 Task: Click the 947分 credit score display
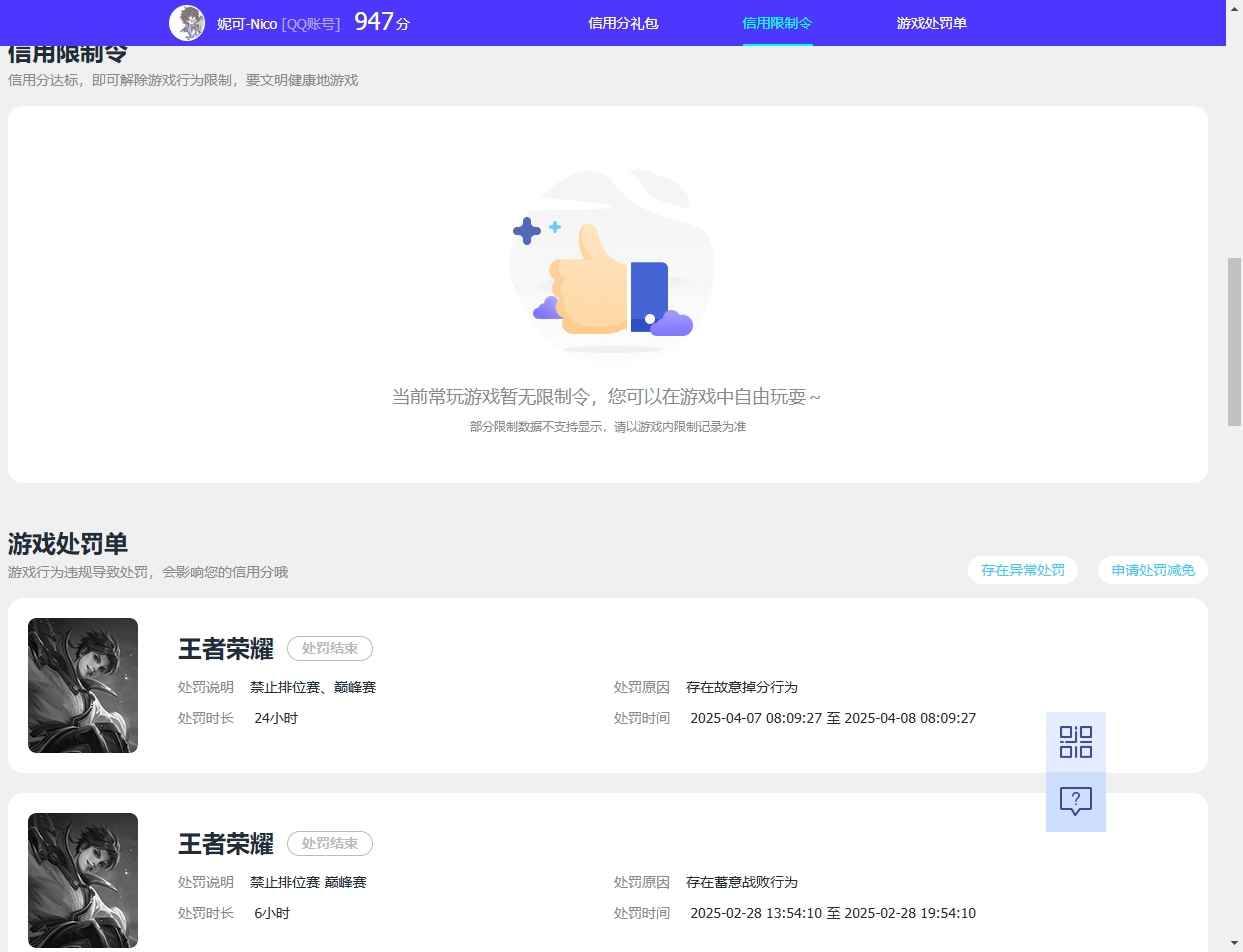380,21
